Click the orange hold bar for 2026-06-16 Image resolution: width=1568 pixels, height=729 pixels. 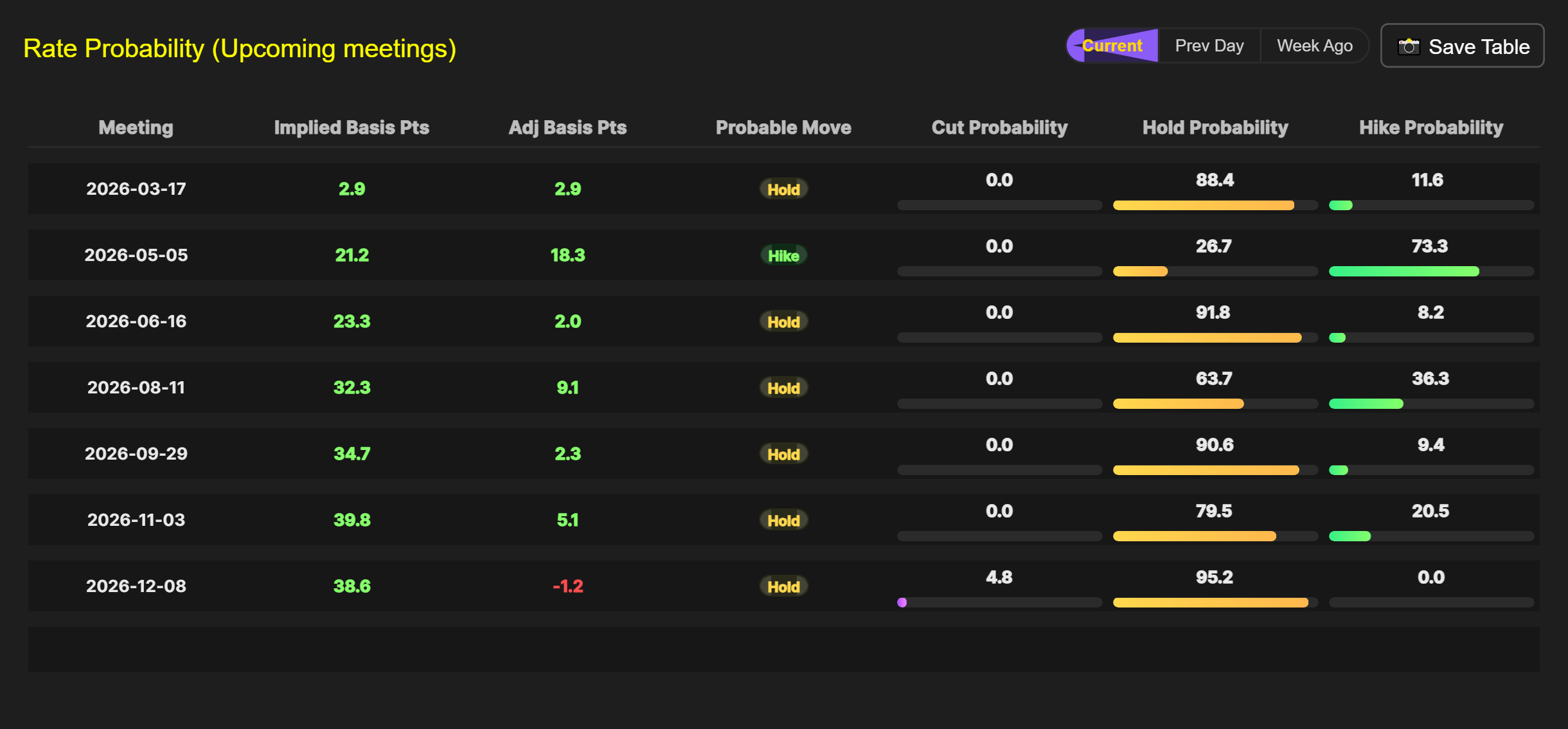click(1207, 337)
